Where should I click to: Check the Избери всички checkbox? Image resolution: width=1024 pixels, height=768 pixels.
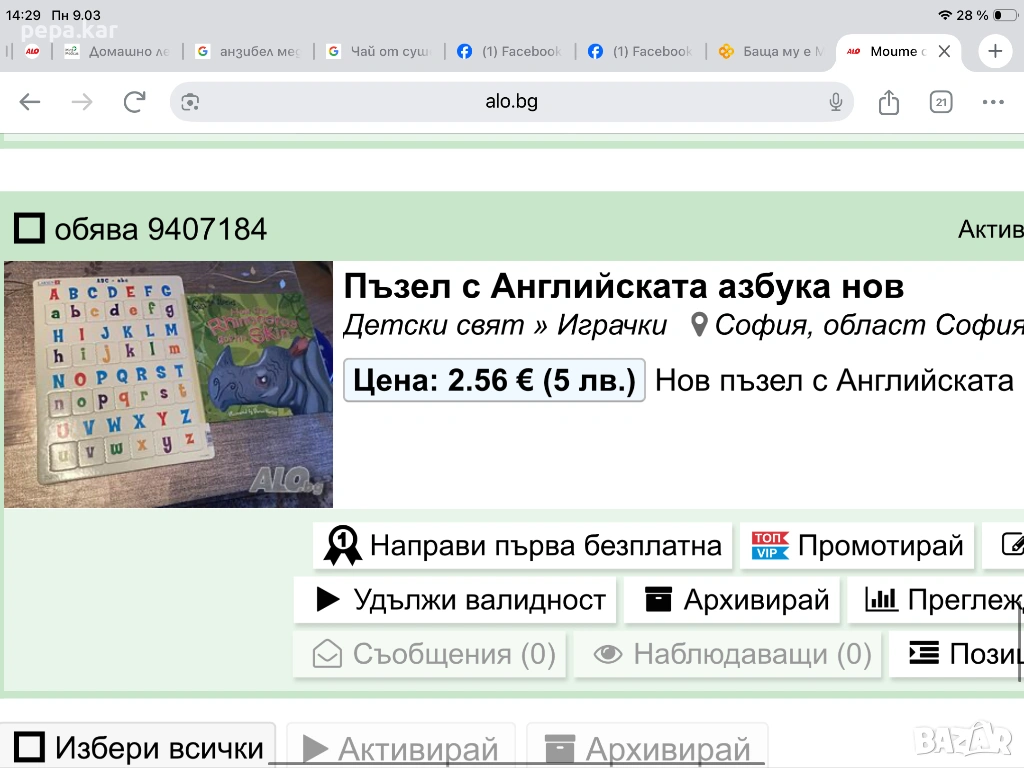29,747
